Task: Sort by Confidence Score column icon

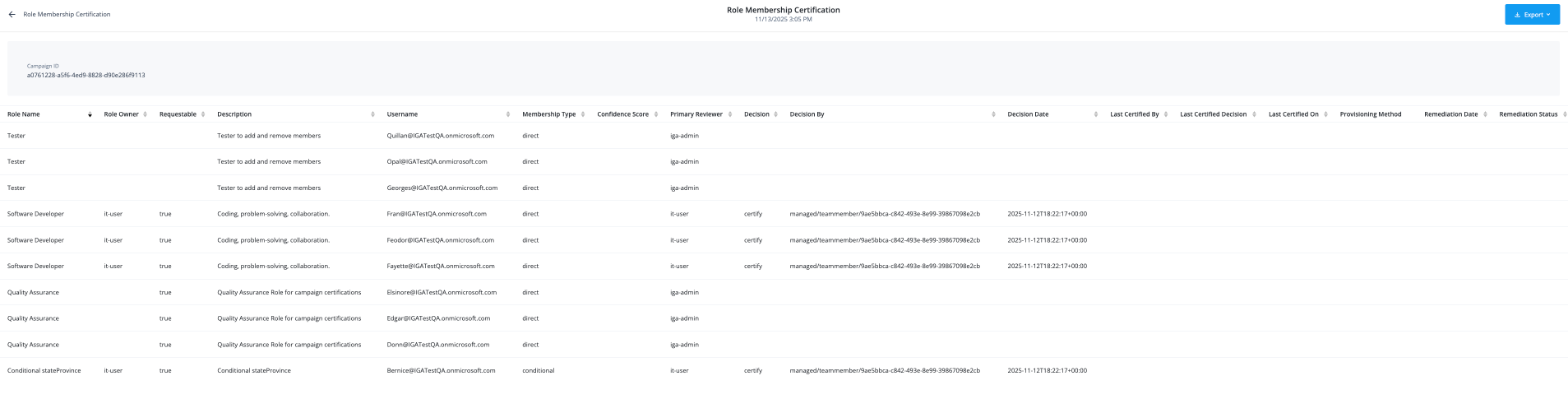Action: pyautogui.click(x=656, y=114)
